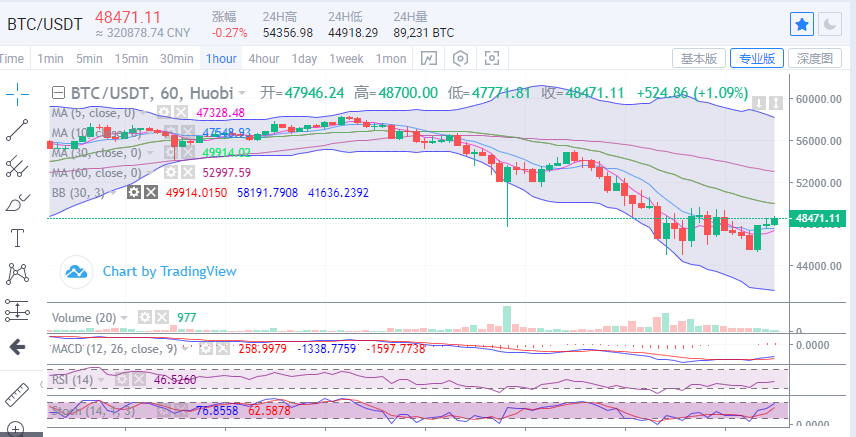Viewport: 856px width, 437px height.
Task: Open settings gear for MA (60, close, 0)
Action: 171,173
